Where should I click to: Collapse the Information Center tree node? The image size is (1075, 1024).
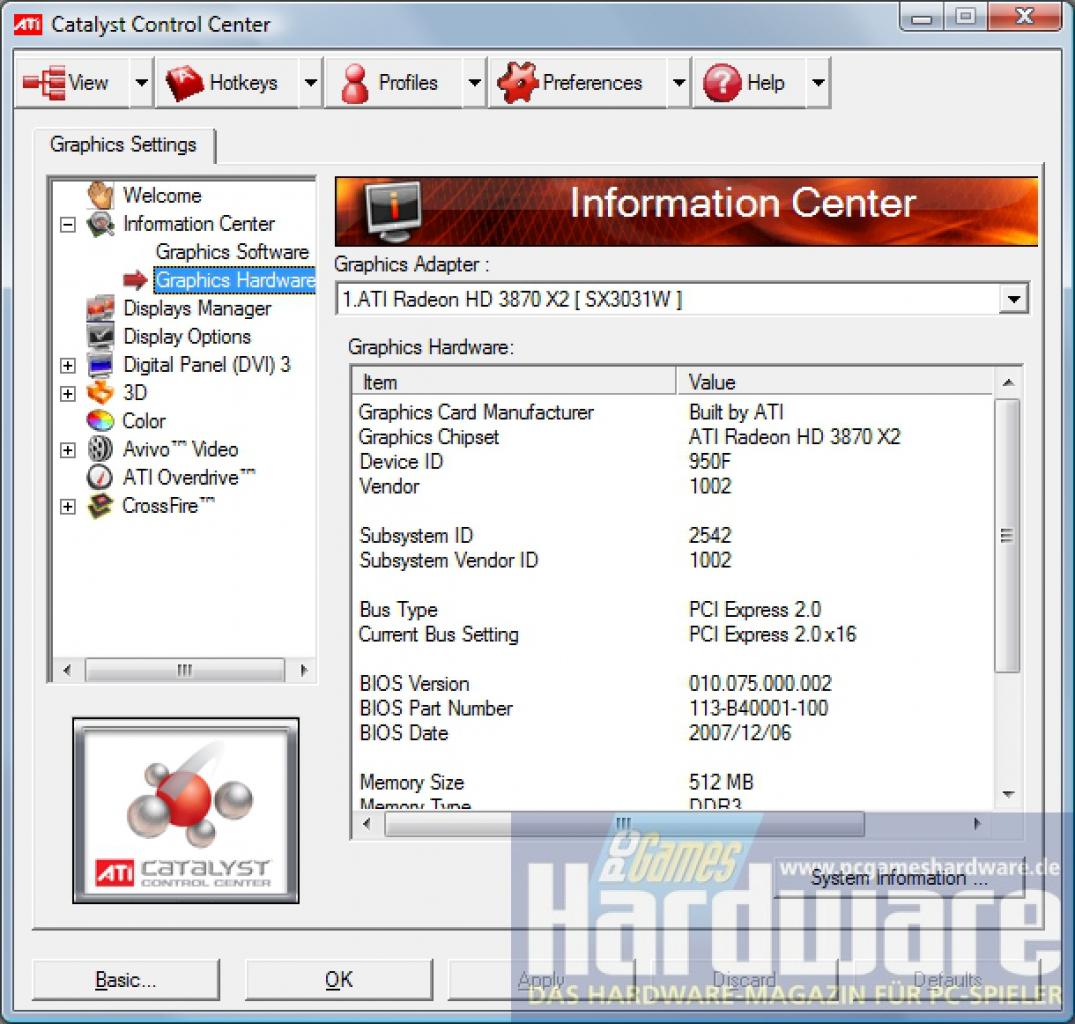click(x=67, y=225)
